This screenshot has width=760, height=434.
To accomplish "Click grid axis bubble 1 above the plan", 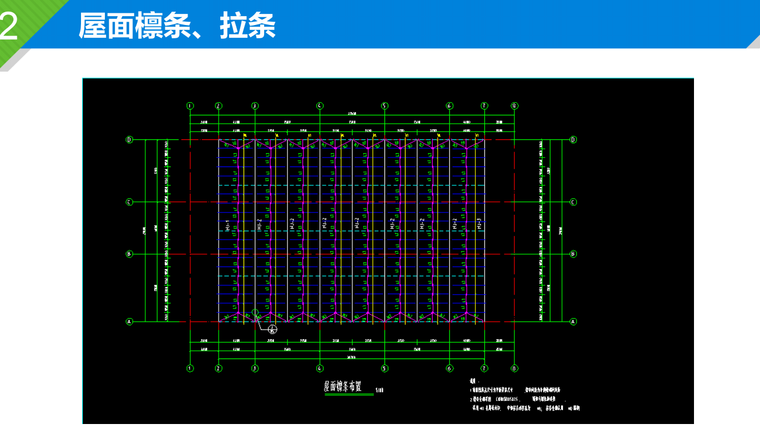I will pos(190,106).
